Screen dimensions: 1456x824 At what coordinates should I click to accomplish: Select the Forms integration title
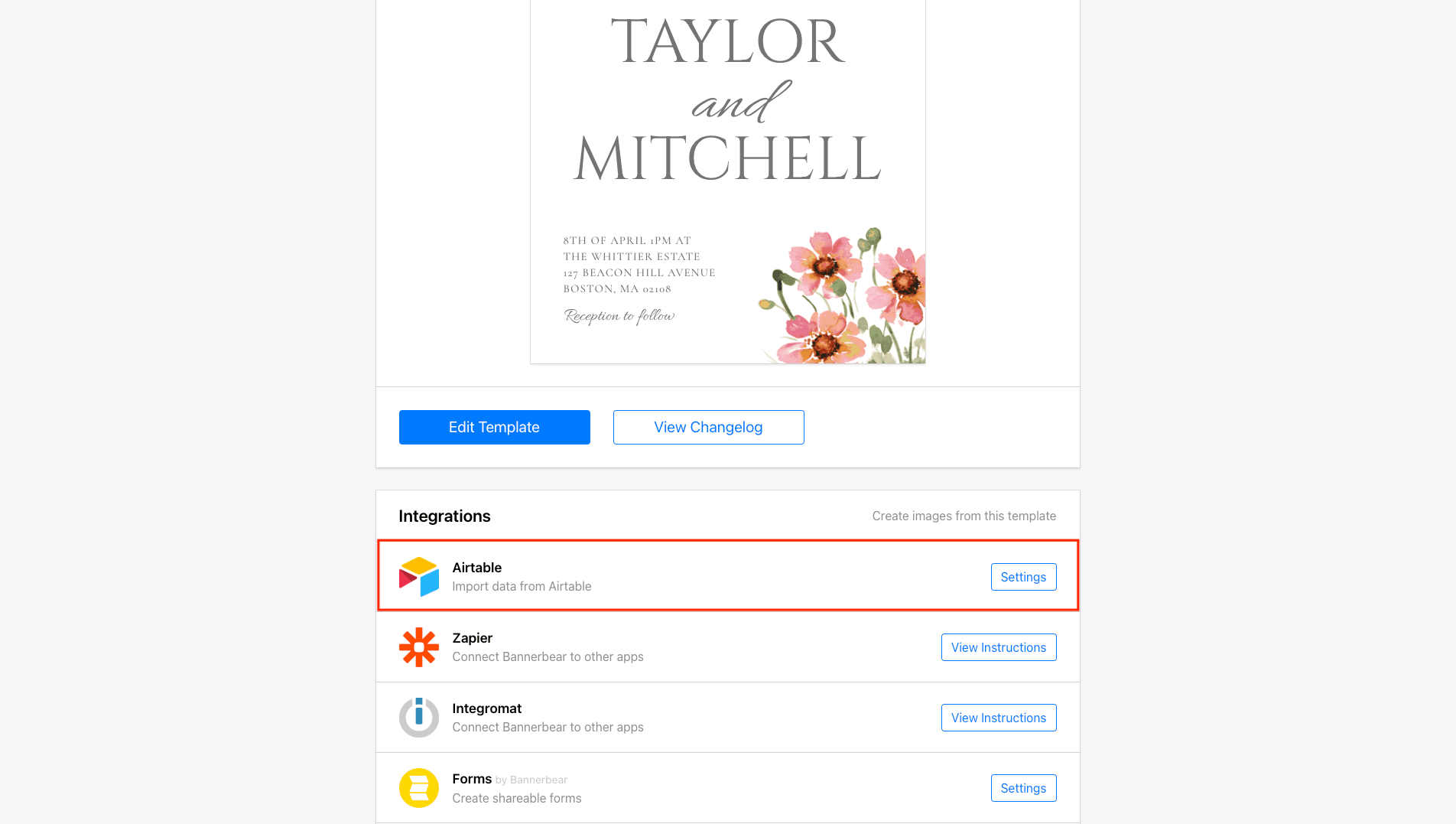point(471,779)
